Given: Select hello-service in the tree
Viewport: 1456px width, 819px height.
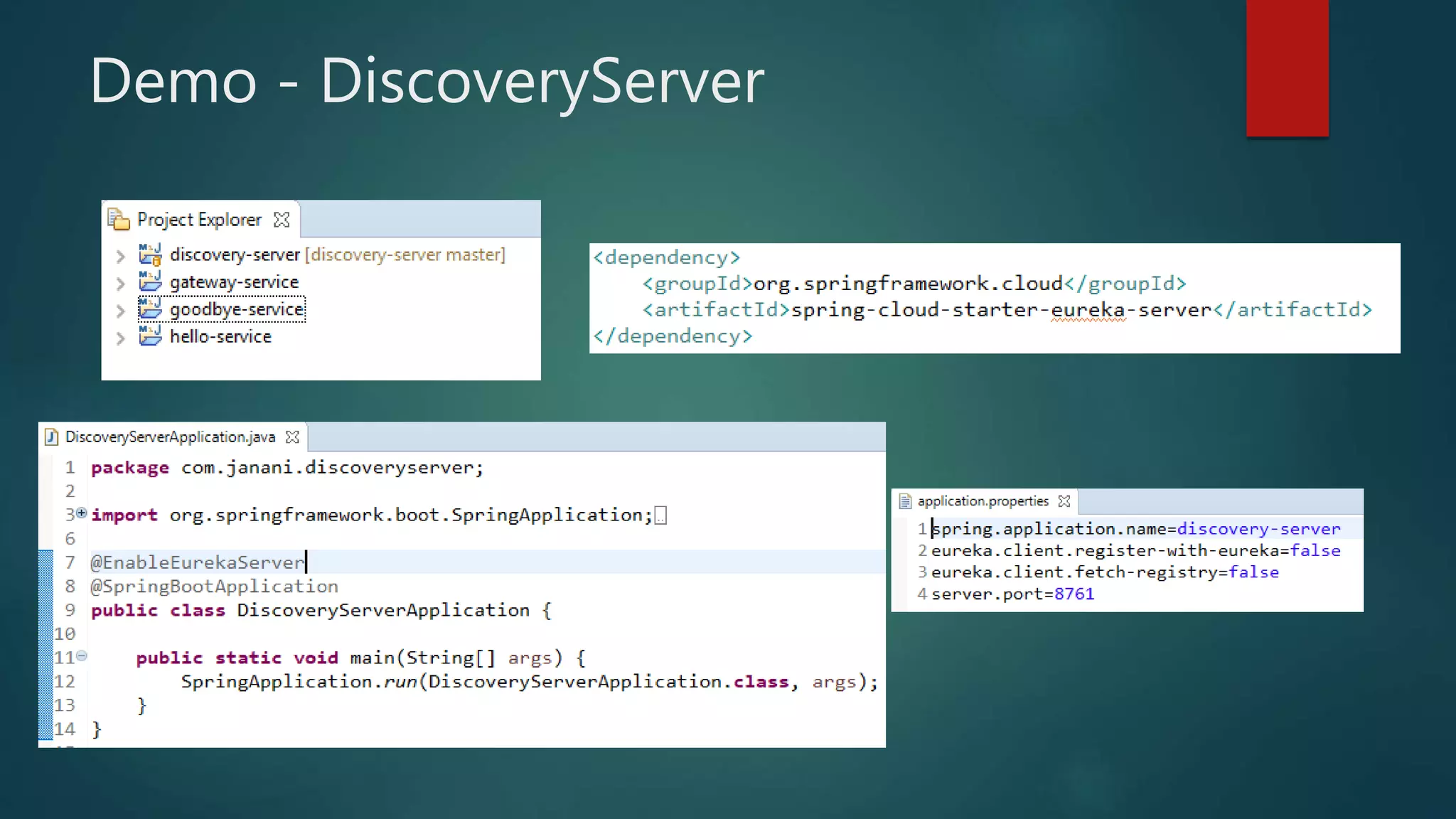Looking at the screenshot, I should point(220,336).
